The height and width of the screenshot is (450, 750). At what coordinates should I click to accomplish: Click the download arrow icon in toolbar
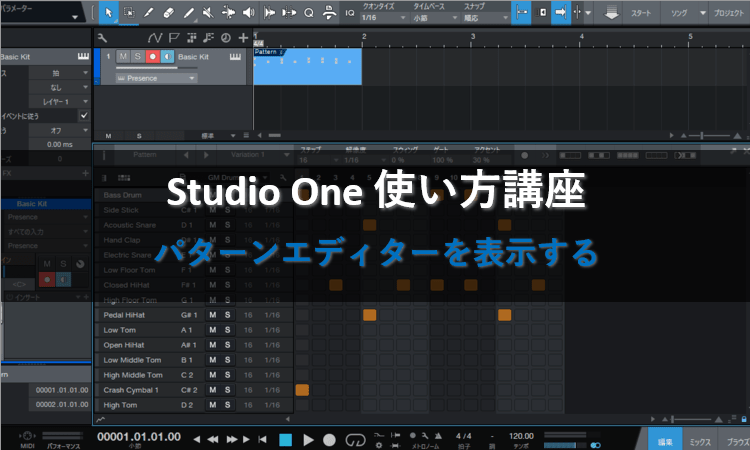(x=611, y=13)
